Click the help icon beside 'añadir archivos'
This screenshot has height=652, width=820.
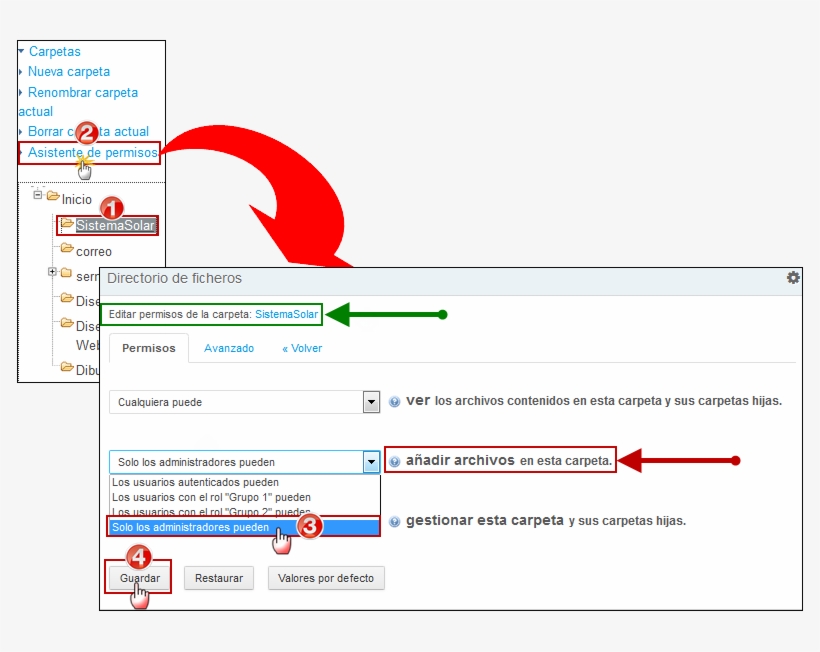(x=395, y=462)
